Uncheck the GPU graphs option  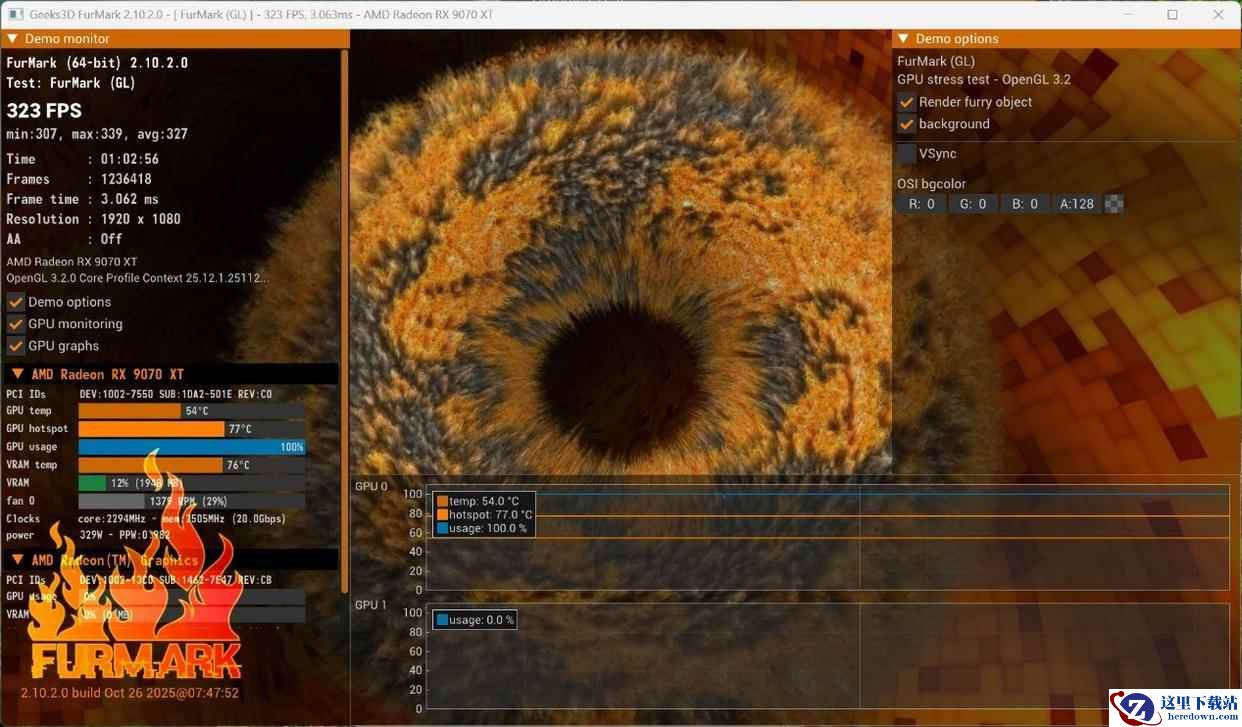(16, 346)
